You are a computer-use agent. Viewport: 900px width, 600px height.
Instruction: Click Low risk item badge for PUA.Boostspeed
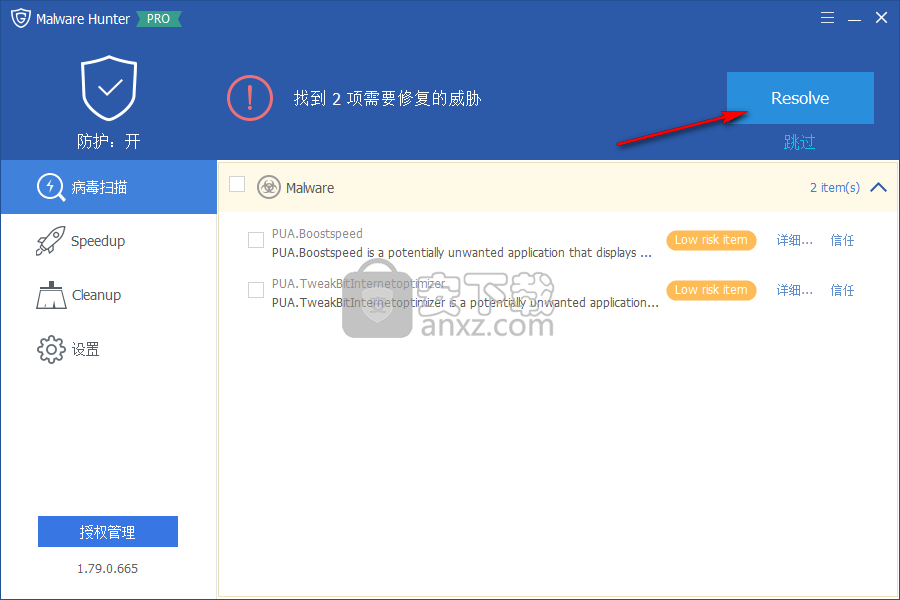pyautogui.click(x=711, y=240)
